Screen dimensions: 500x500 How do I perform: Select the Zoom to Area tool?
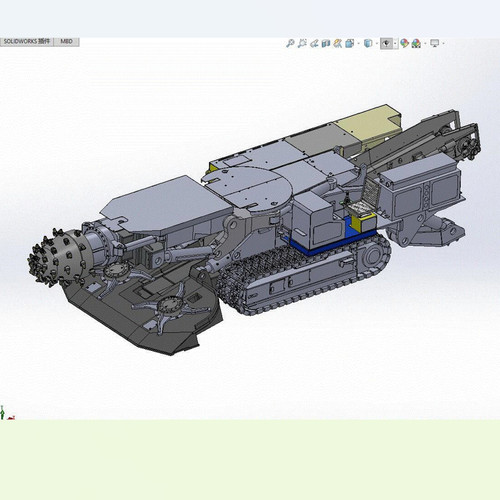(302, 43)
